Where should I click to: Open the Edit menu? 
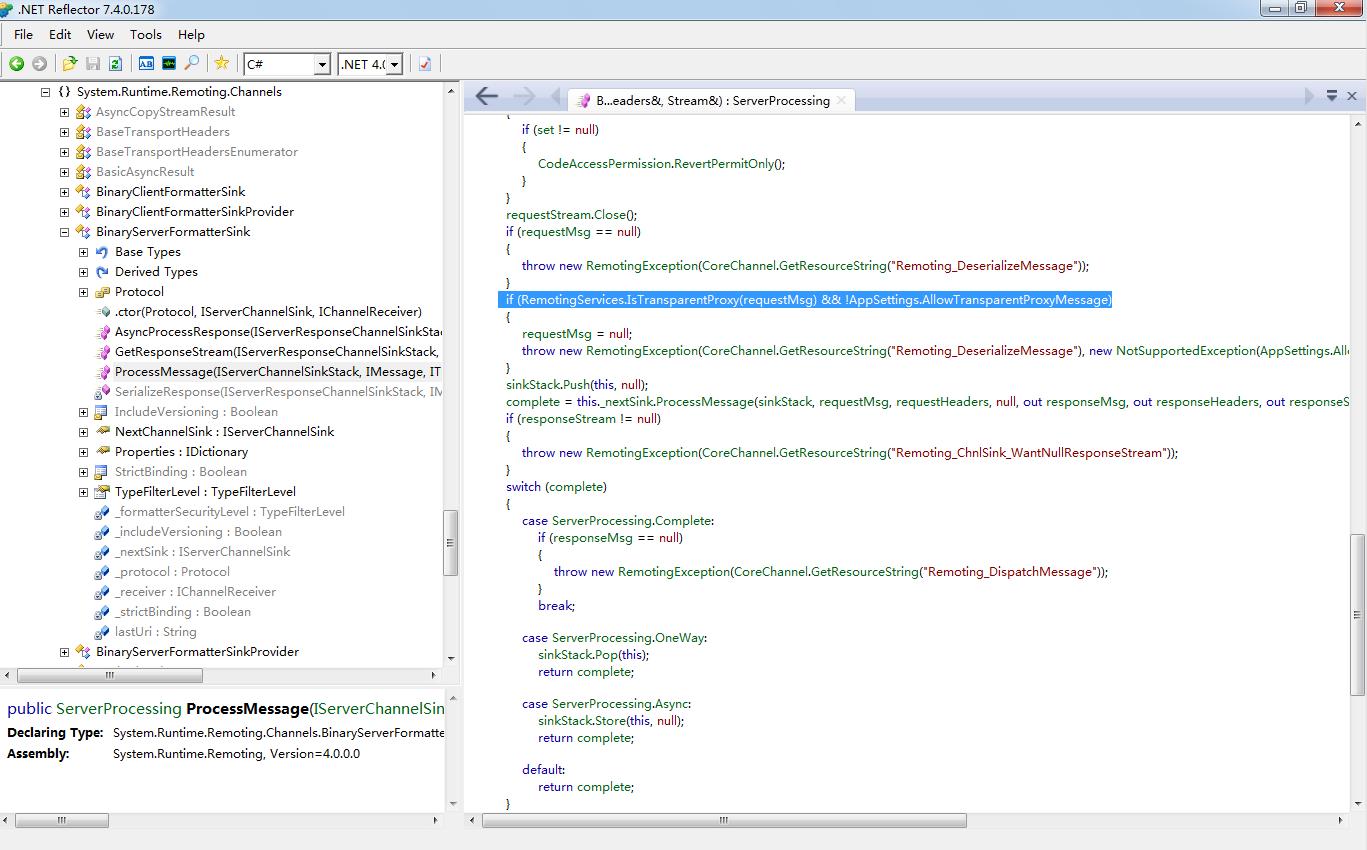(x=60, y=34)
